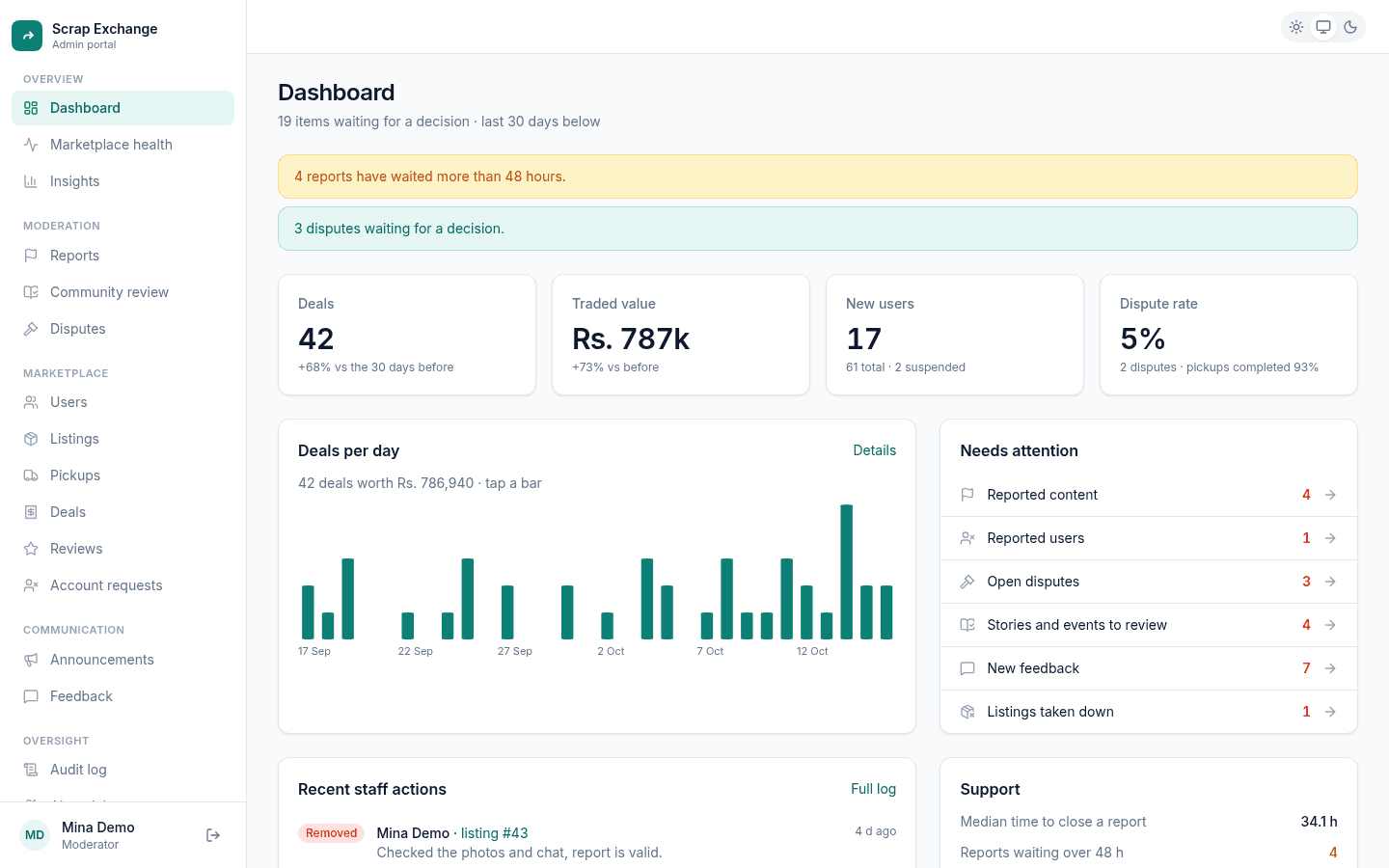Image resolution: width=1389 pixels, height=868 pixels.
Task: Open the Full log link
Action: coord(873,789)
